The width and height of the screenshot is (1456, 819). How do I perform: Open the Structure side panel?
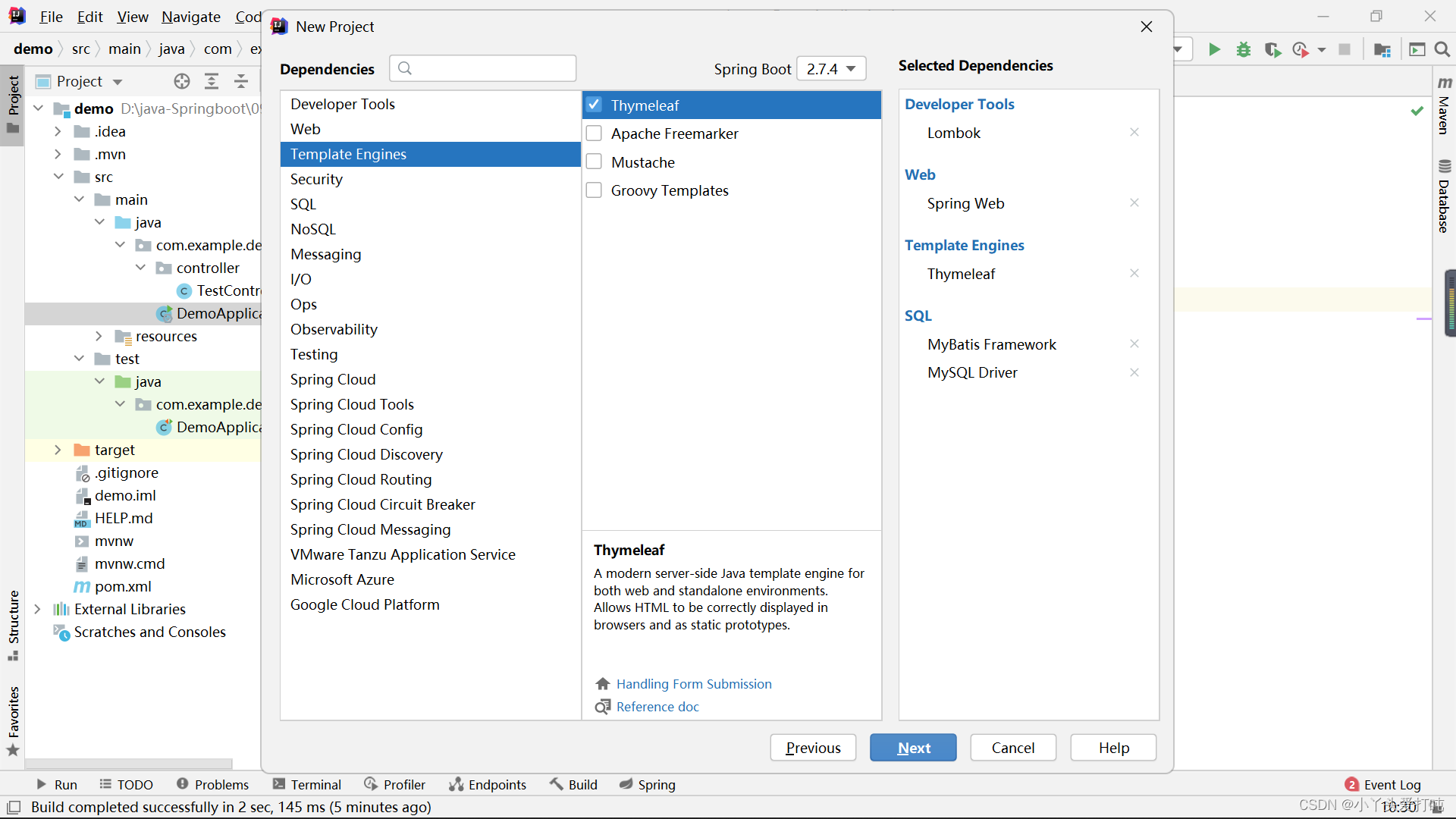(13, 625)
